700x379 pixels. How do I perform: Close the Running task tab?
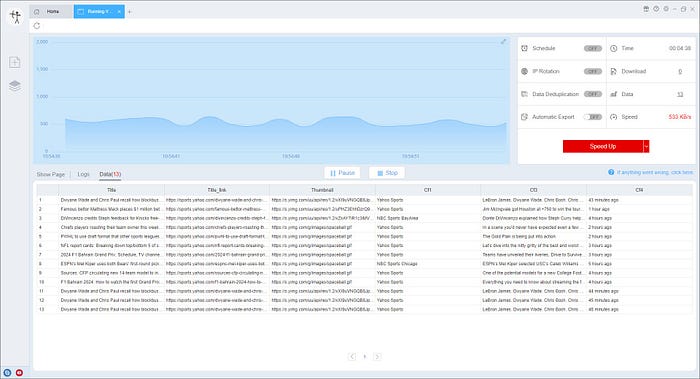pos(119,12)
